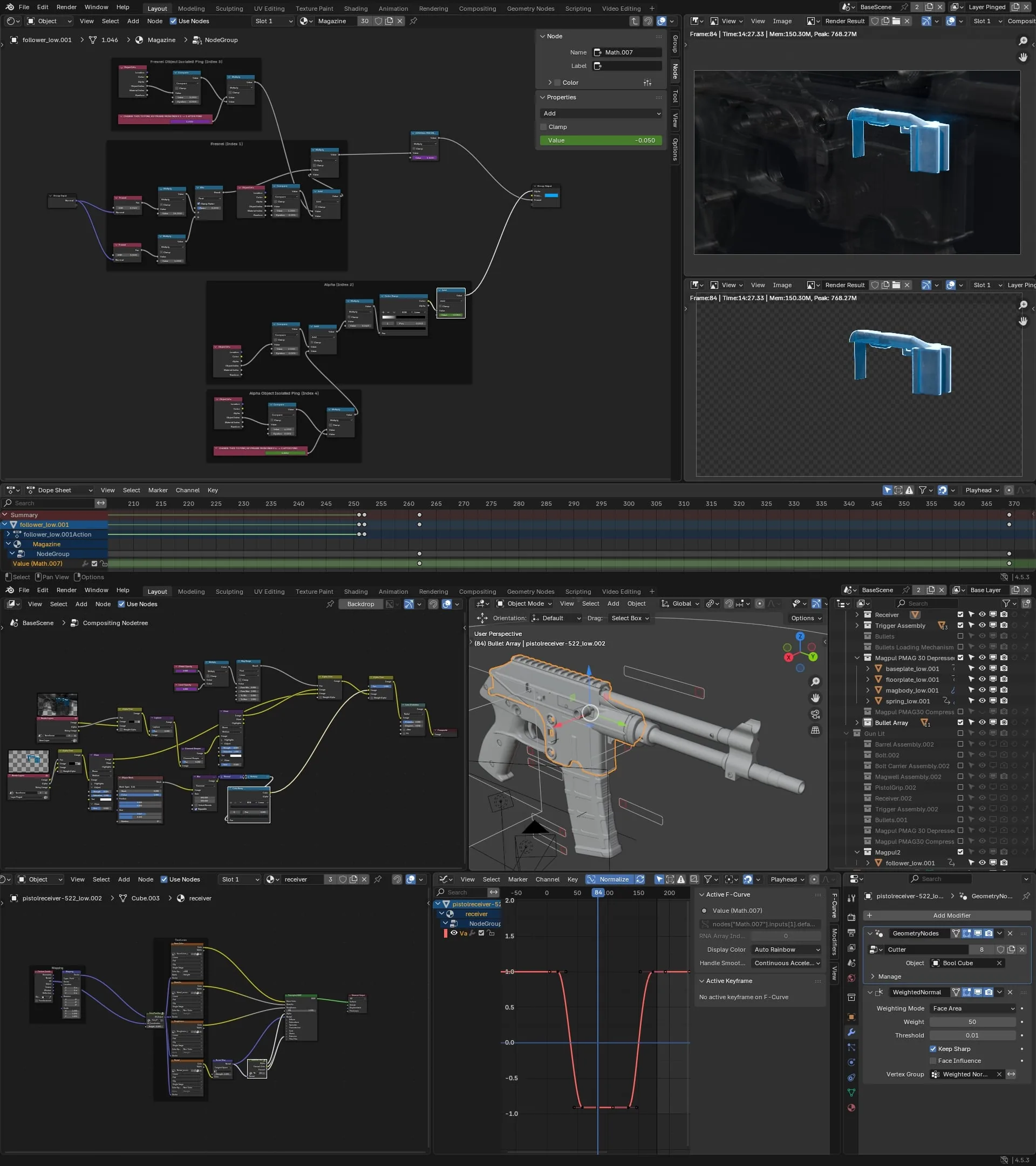Click Only Show Selected arrow in Dope Sheet header
Image resolution: width=1036 pixels, height=1166 pixels.
(x=887, y=490)
